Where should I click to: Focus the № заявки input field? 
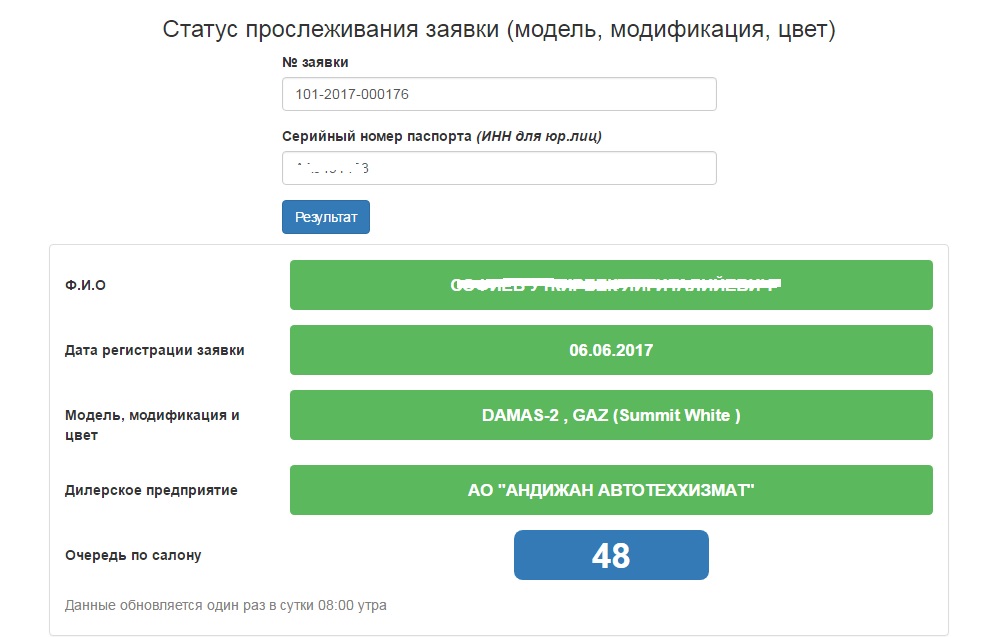[x=499, y=95]
